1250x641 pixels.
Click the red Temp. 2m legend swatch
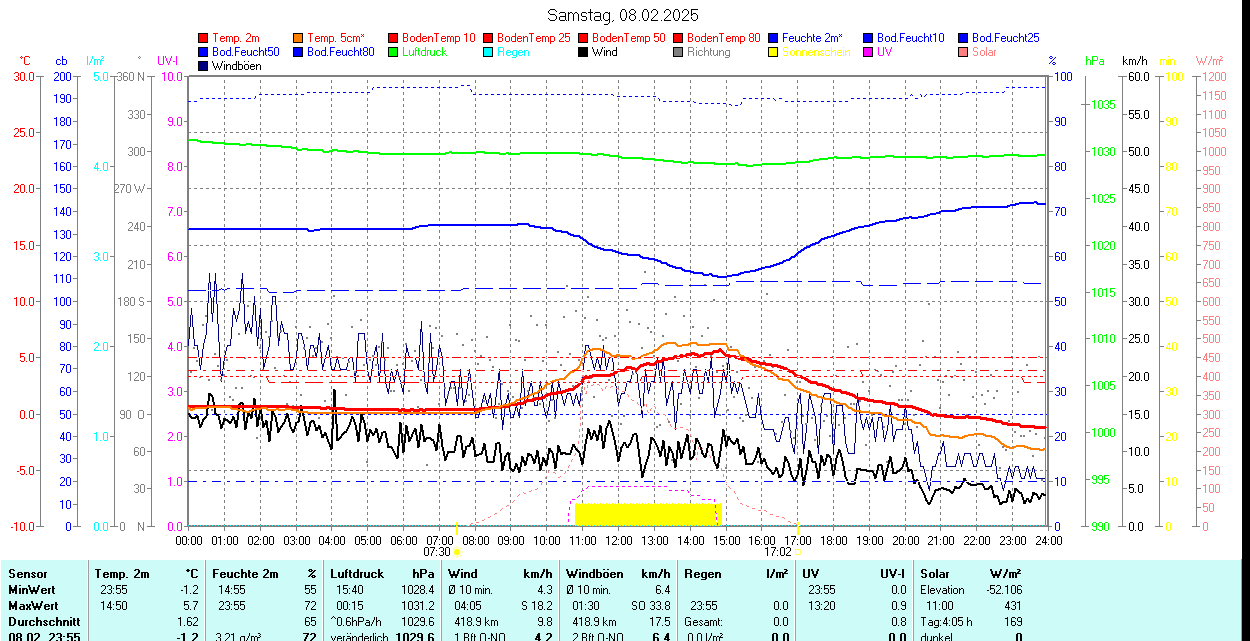pyautogui.click(x=204, y=38)
